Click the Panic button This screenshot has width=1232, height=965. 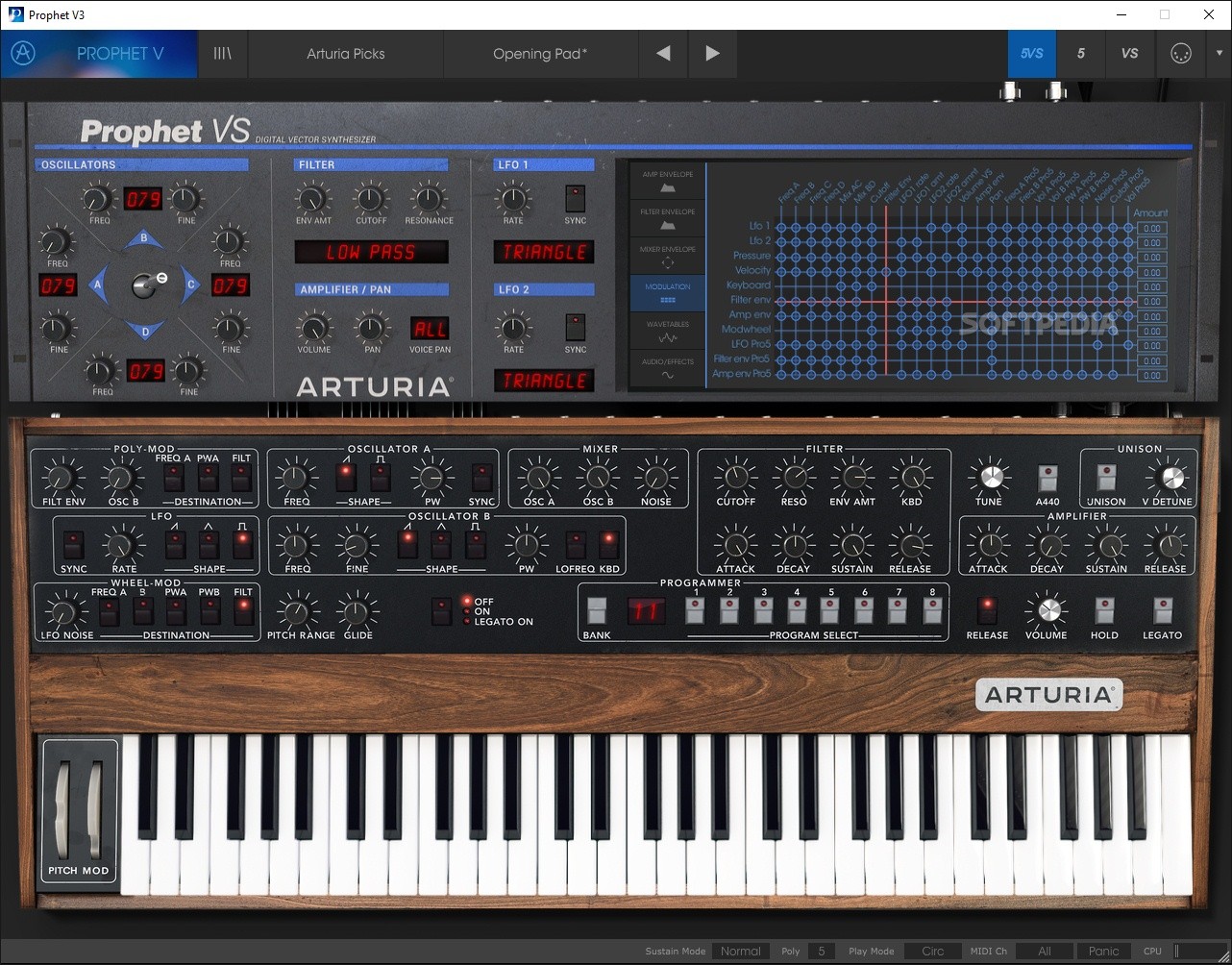pyautogui.click(x=1103, y=951)
